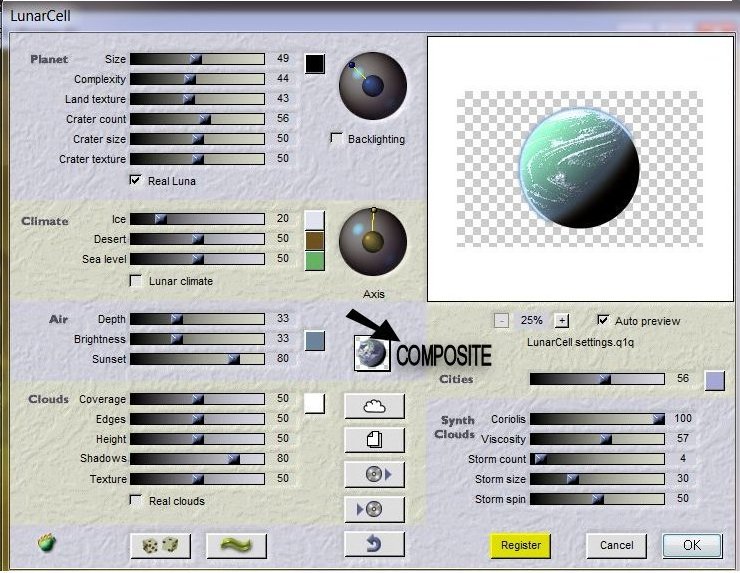Screen dimensions: 740x573
Task: Click the Cities slider
Action: point(597,379)
